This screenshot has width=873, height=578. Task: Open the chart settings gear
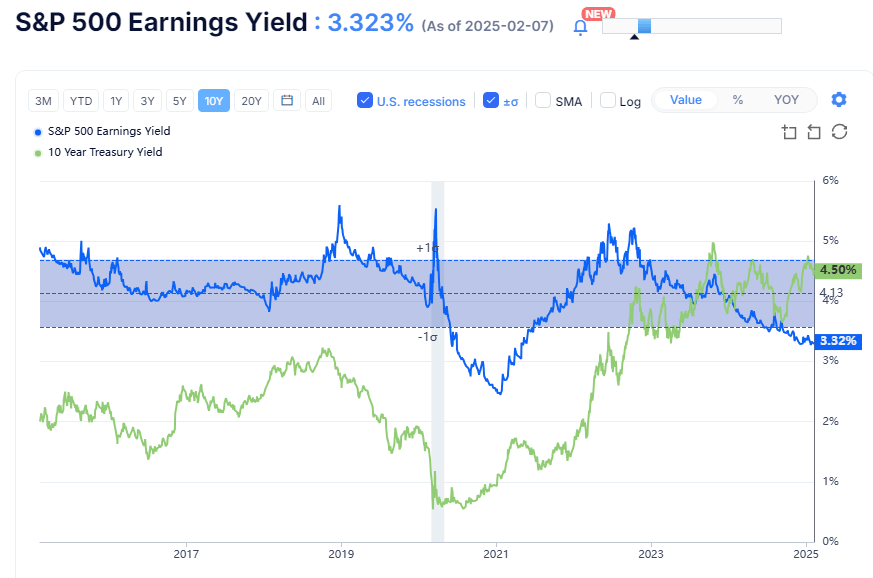pos(839,99)
